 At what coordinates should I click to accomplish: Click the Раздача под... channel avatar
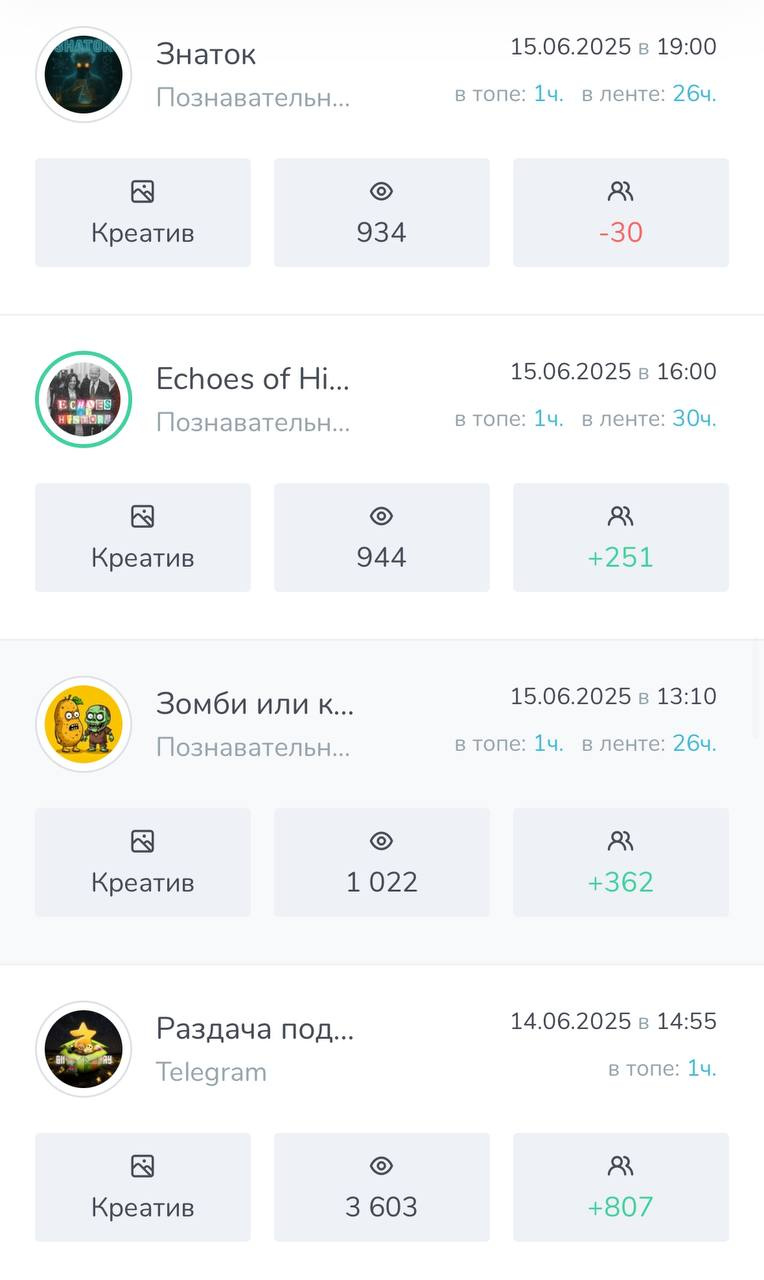[x=84, y=1049]
